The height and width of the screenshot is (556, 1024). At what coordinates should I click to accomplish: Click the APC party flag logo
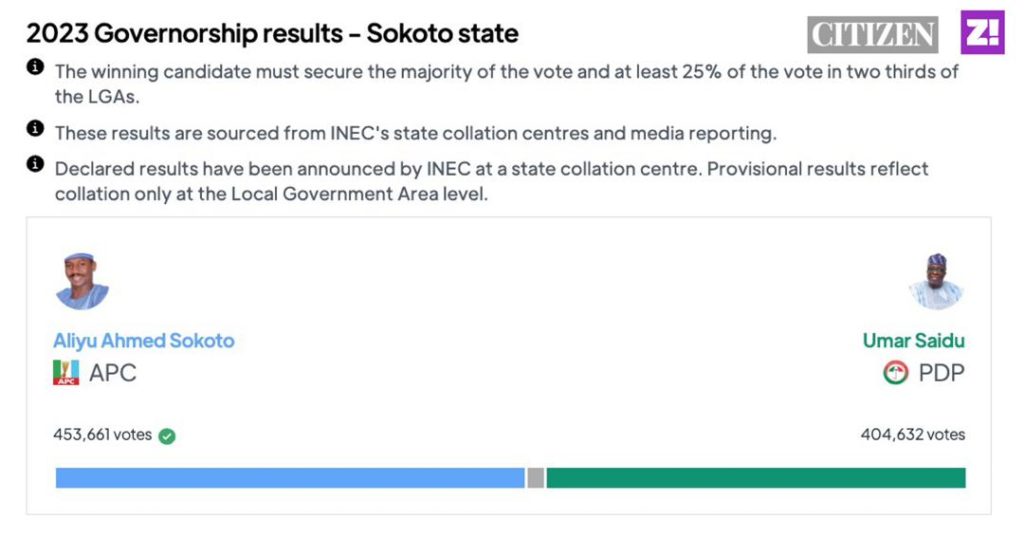66,373
